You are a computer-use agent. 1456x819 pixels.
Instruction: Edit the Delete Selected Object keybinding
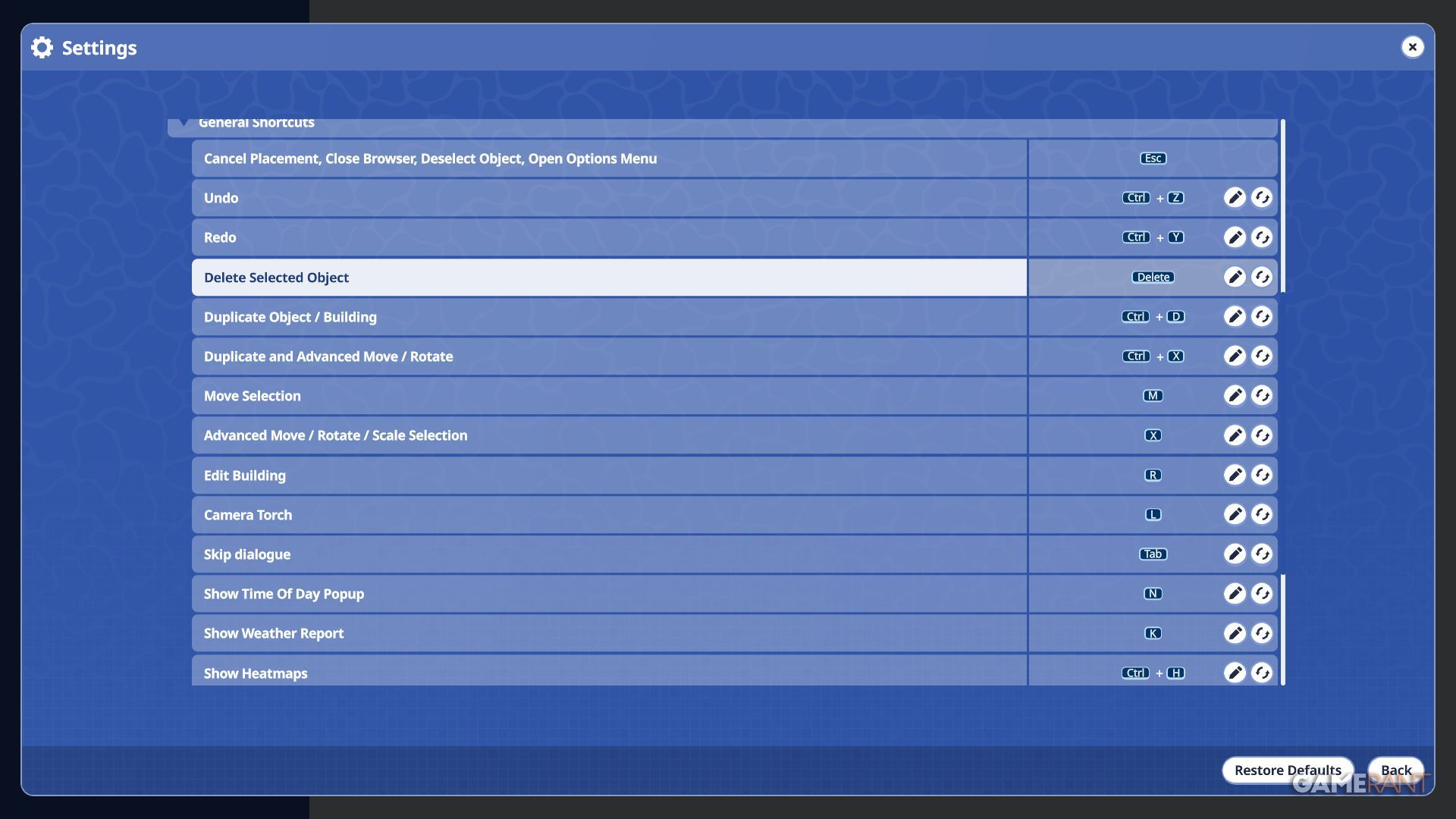[1235, 277]
